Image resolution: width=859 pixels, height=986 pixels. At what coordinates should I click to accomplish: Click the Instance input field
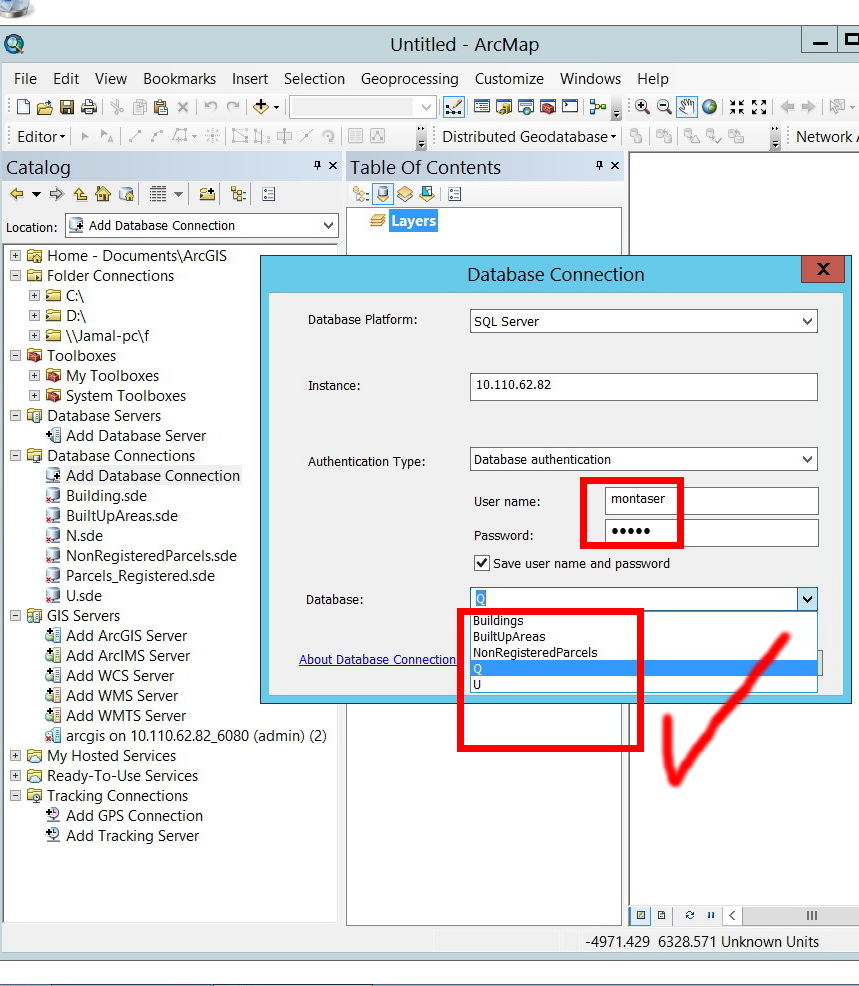tap(643, 386)
